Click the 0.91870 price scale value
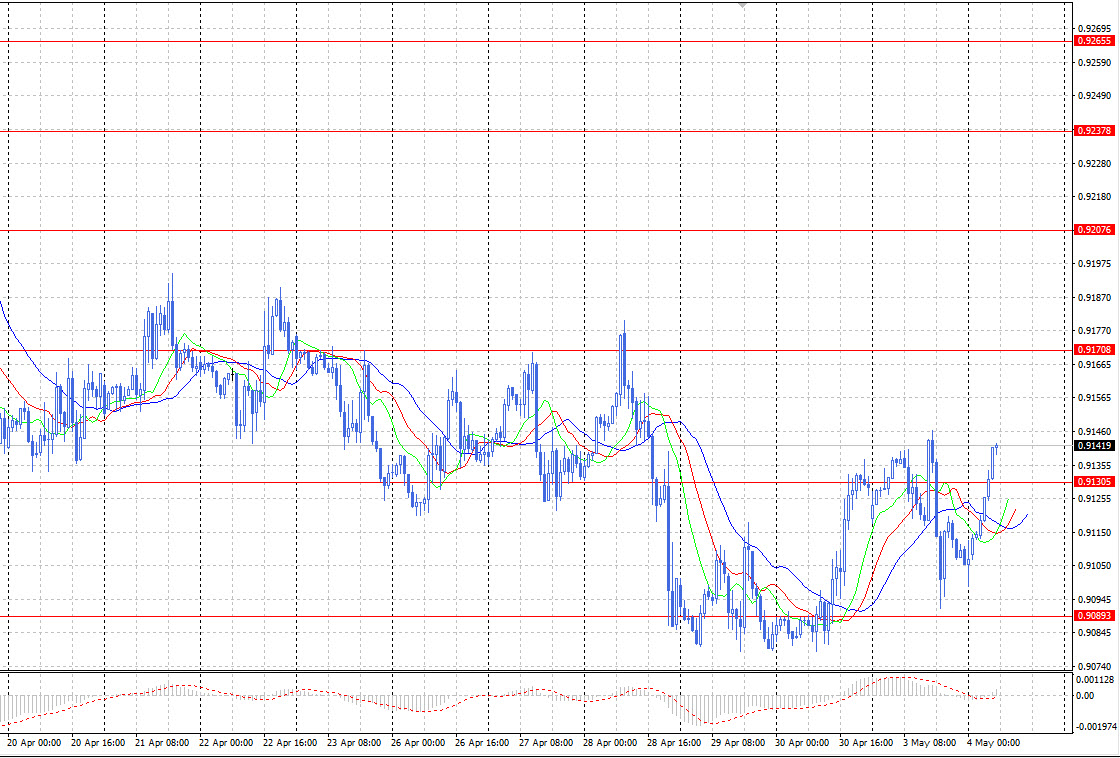 click(1094, 297)
